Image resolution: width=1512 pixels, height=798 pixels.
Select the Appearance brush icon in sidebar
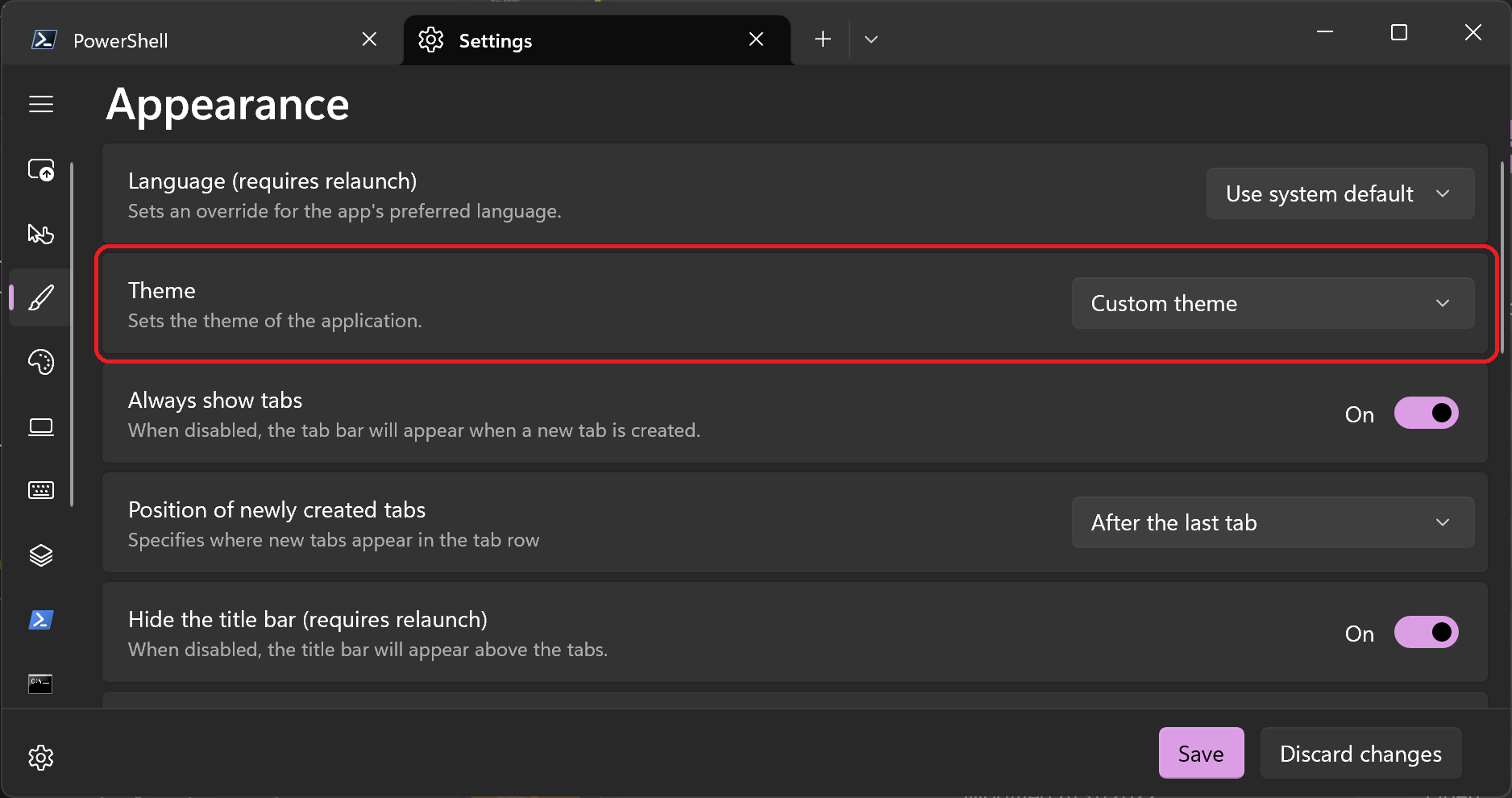(41, 297)
